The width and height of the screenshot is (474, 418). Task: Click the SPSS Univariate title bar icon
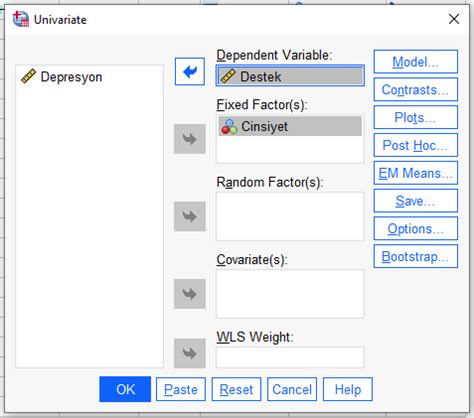click(x=21, y=19)
